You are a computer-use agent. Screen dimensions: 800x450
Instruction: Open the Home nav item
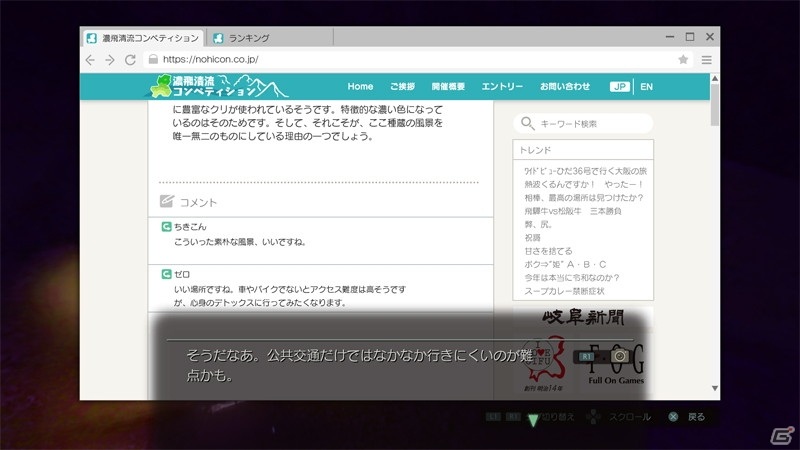pos(360,87)
